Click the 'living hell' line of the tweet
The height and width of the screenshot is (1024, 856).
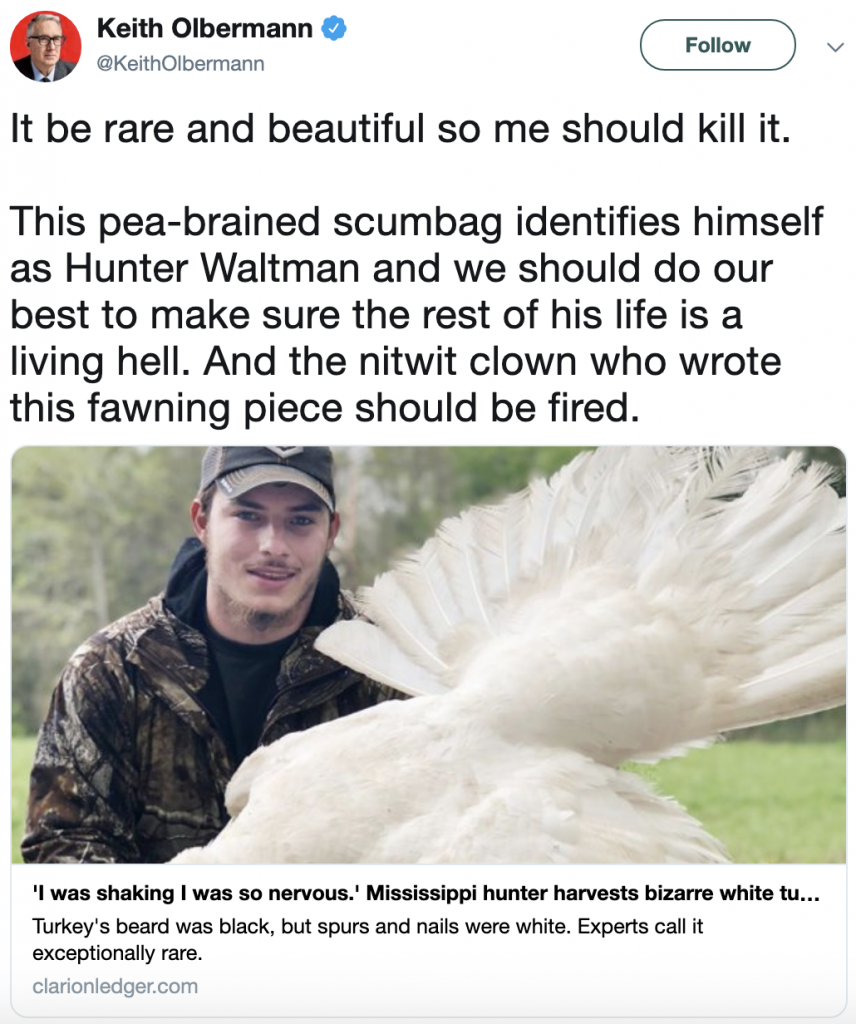(x=395, y=362)
